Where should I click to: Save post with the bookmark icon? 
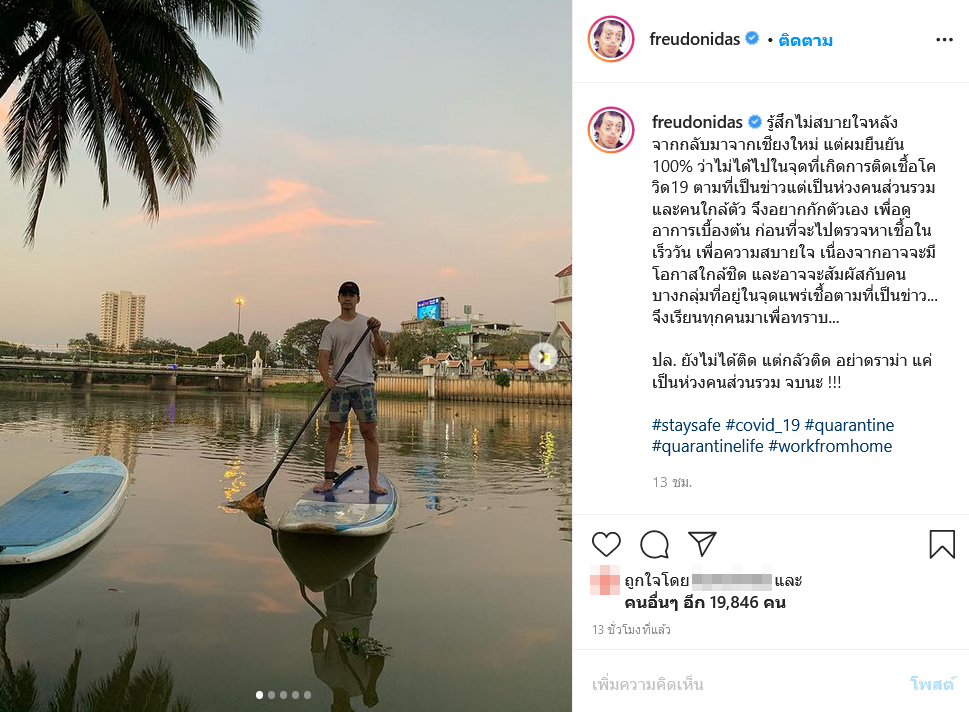point(941,544)
